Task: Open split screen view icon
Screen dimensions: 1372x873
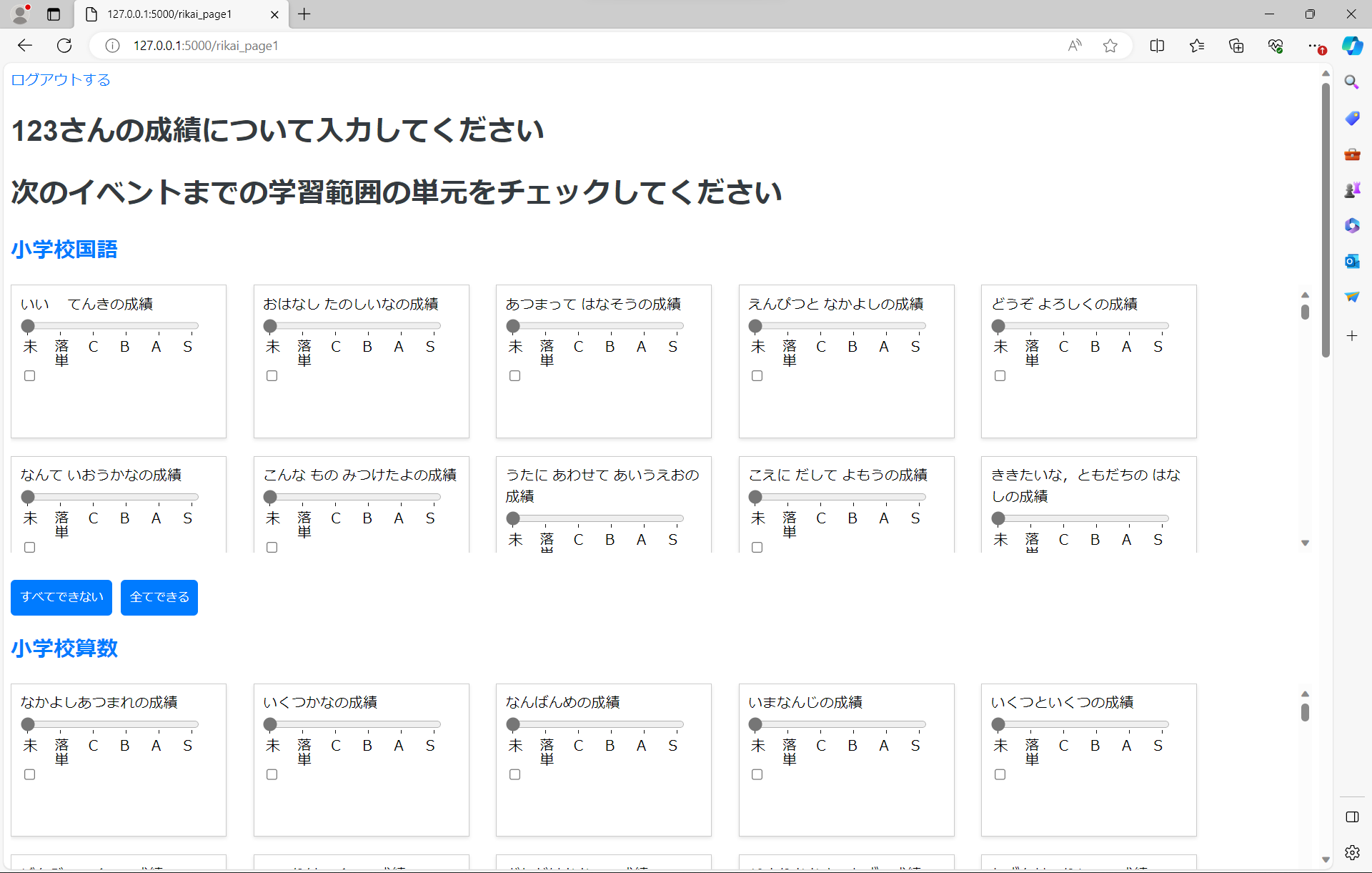Action: point(1157,46)
